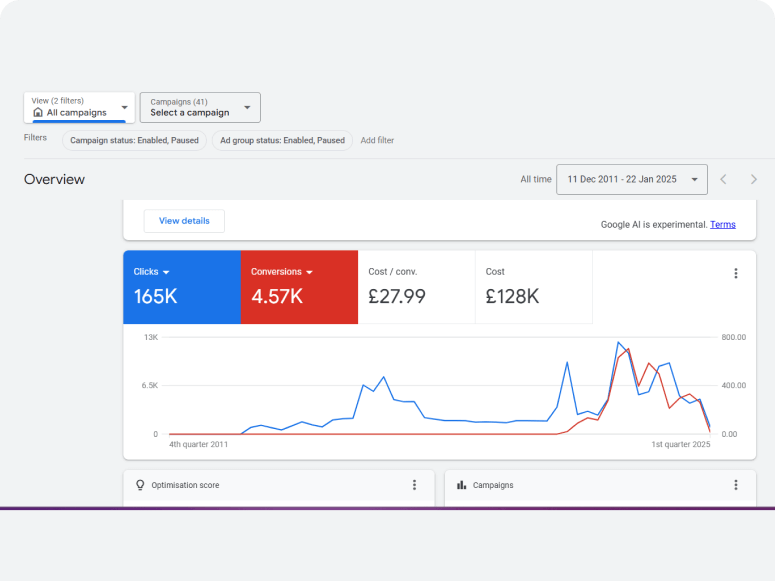Image resolution: width=775 pixels, height=581 pixels.
Task: Click the Optimisation score lightbulb icon
Action: click(140, 485)
